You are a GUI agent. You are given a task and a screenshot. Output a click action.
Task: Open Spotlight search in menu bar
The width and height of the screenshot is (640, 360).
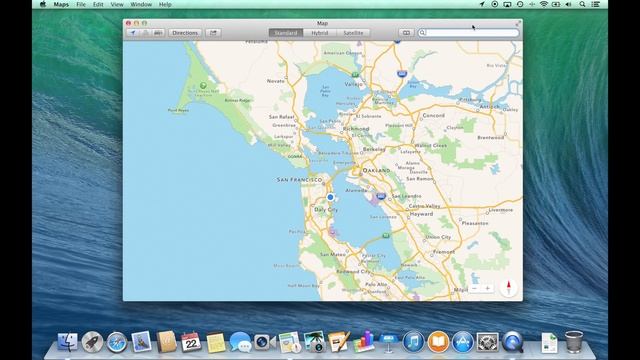[582, 4]
